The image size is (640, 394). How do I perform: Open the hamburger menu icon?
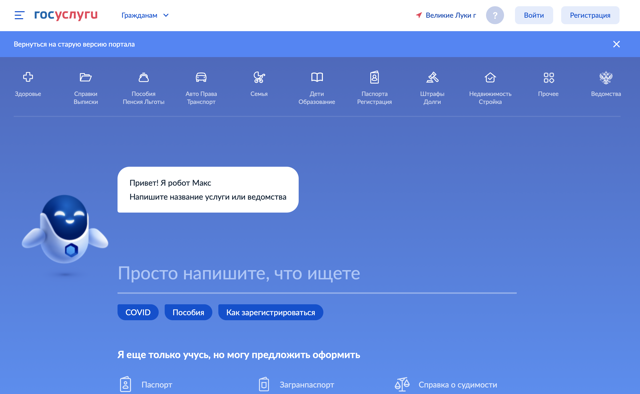pyautogui.click(x=19, y=16)
